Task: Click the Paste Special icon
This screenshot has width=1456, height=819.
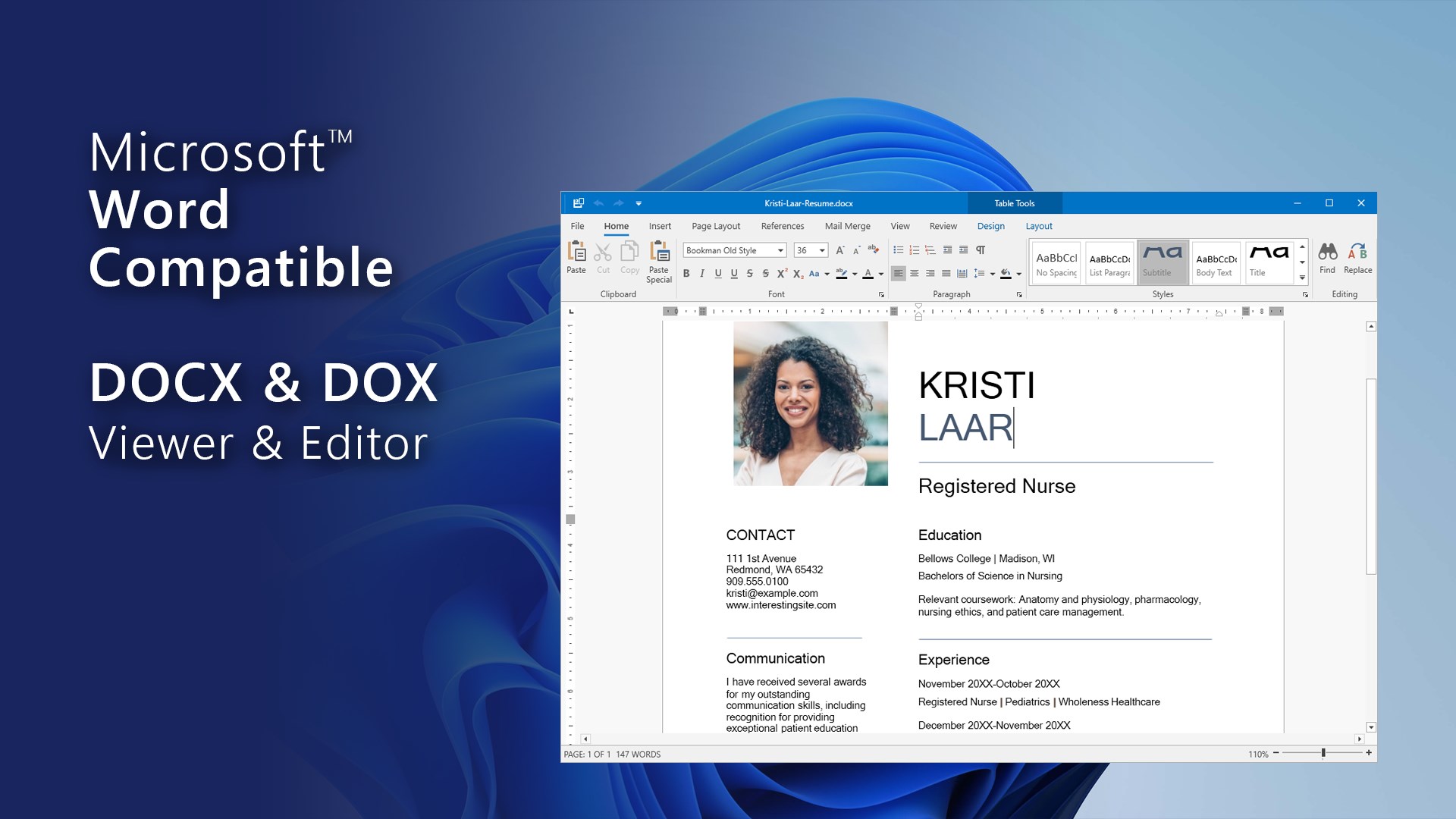Action: [x=659, y=252]
